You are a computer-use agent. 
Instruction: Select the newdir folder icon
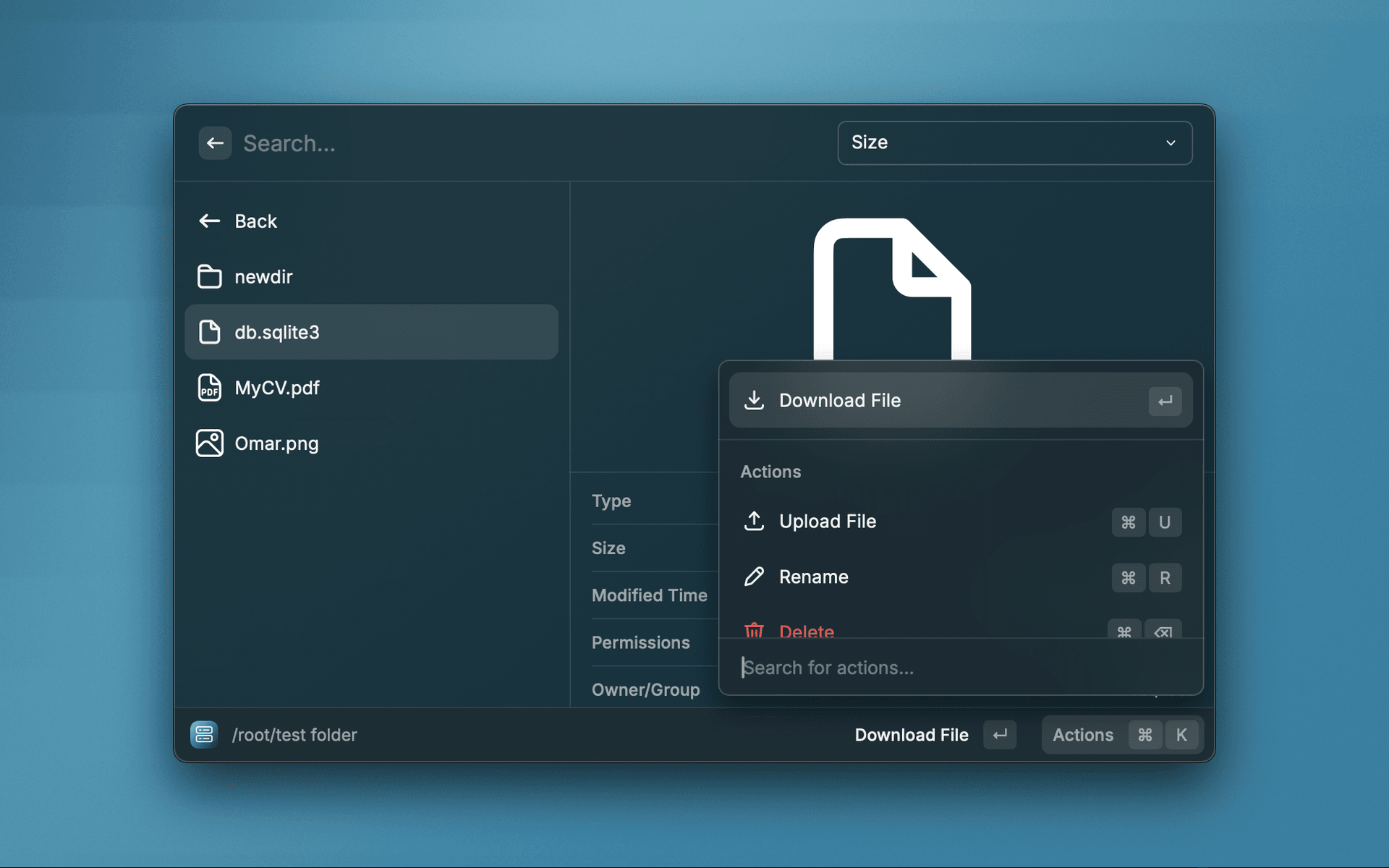209,277
